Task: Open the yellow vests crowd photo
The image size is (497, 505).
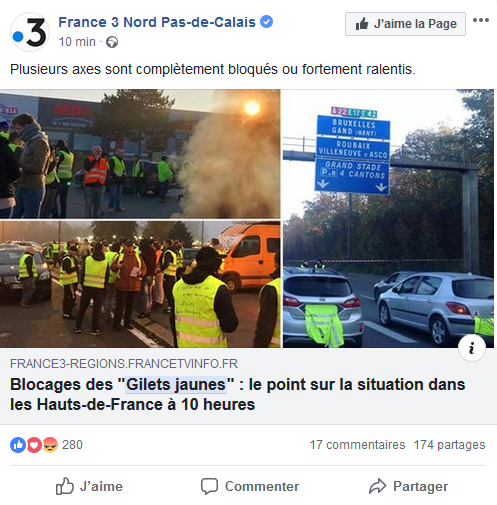Action: (140, 284)
